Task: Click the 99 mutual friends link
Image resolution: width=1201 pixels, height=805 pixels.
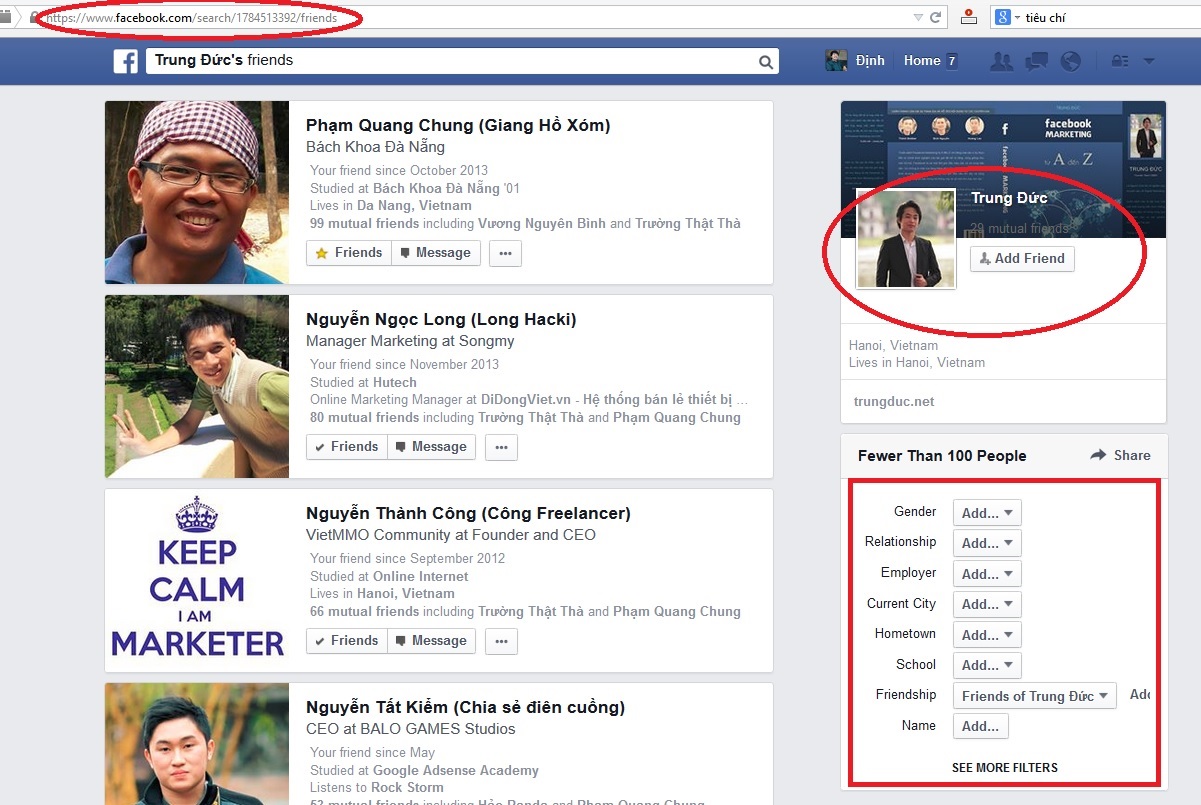Action: pos(365,223)
